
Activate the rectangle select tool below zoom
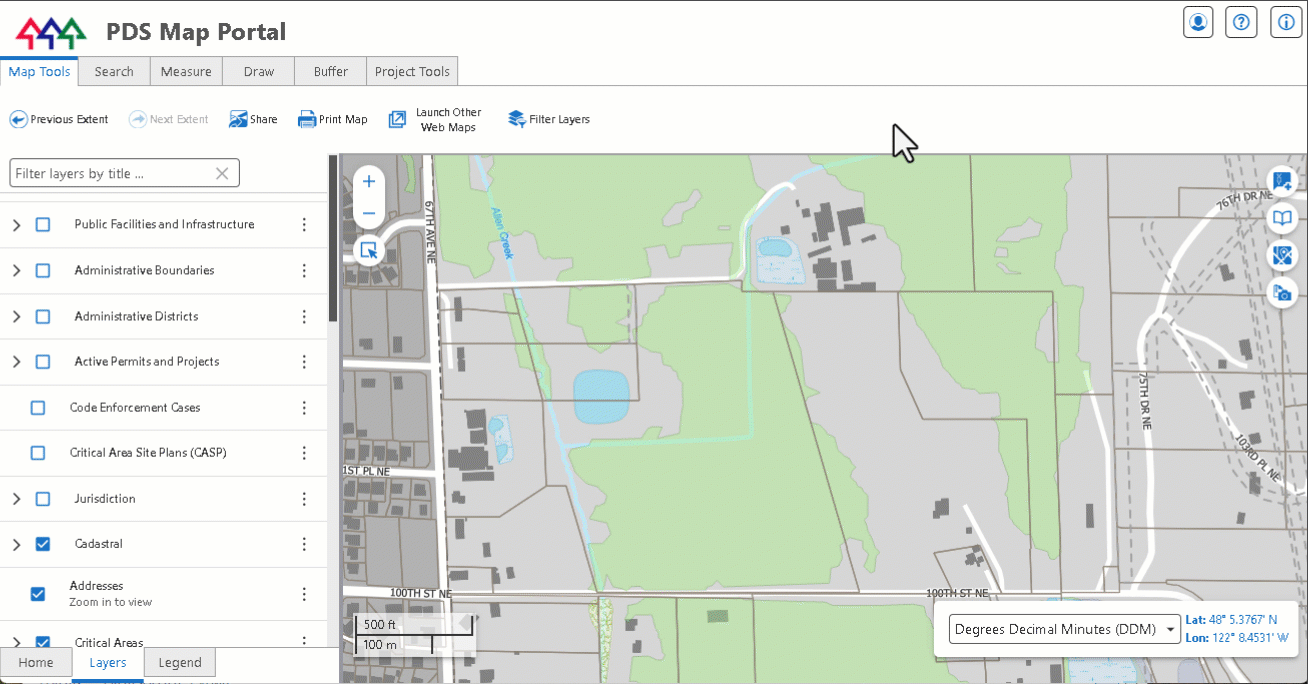click(369, 250)
